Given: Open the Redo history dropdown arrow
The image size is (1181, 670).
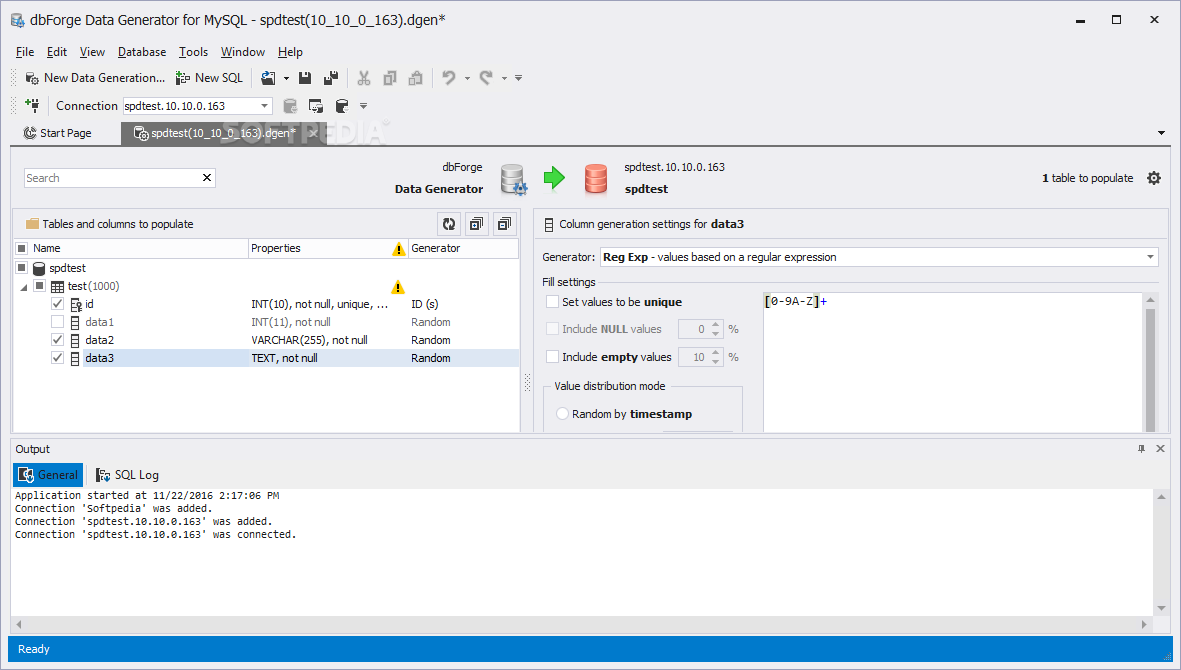Looking at the screenshot, I should pos(504,78).
